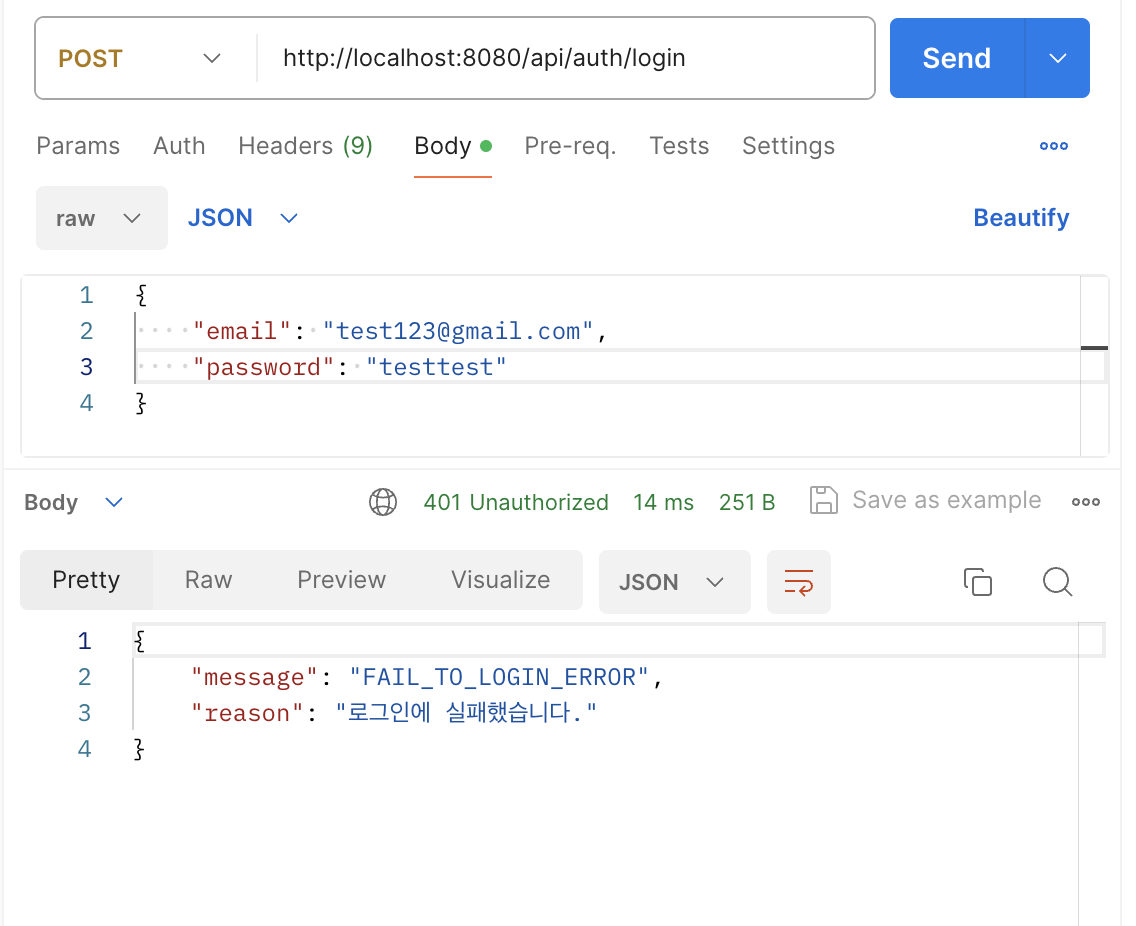The image size is (1136, 926).
Task: Switch to the Tests tab
Action: [679, 146]
